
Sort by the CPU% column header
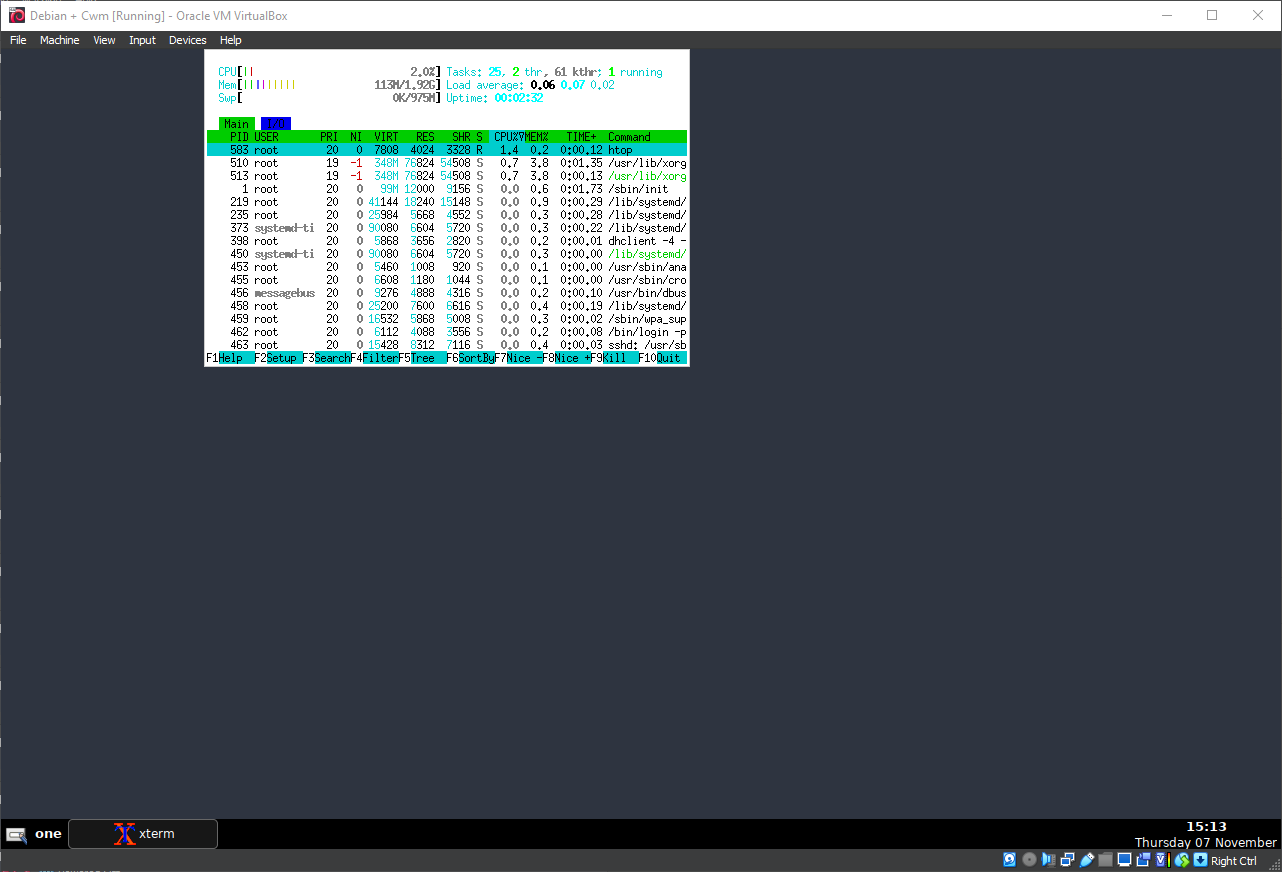coord(508,137)
